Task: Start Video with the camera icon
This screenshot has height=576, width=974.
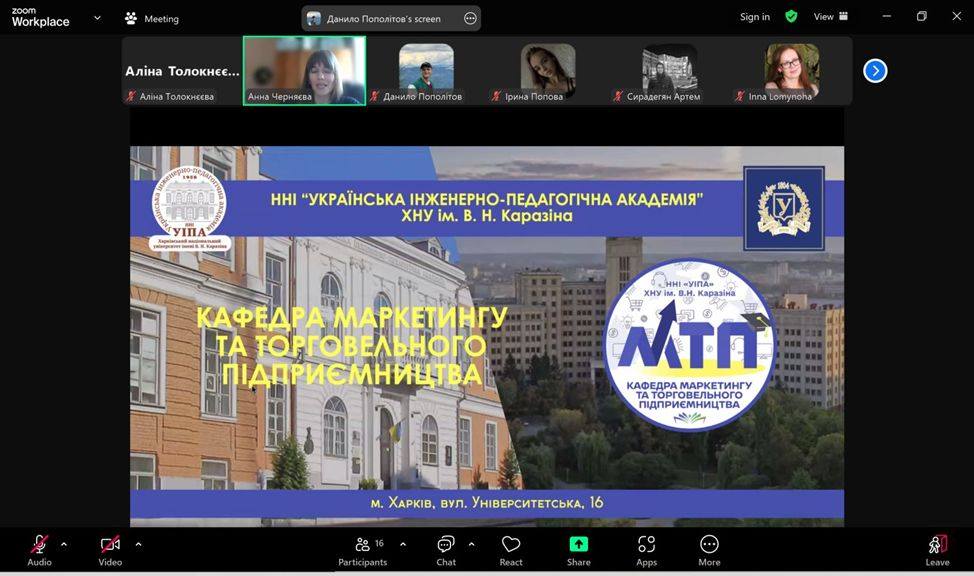Action: click(110, 550)
